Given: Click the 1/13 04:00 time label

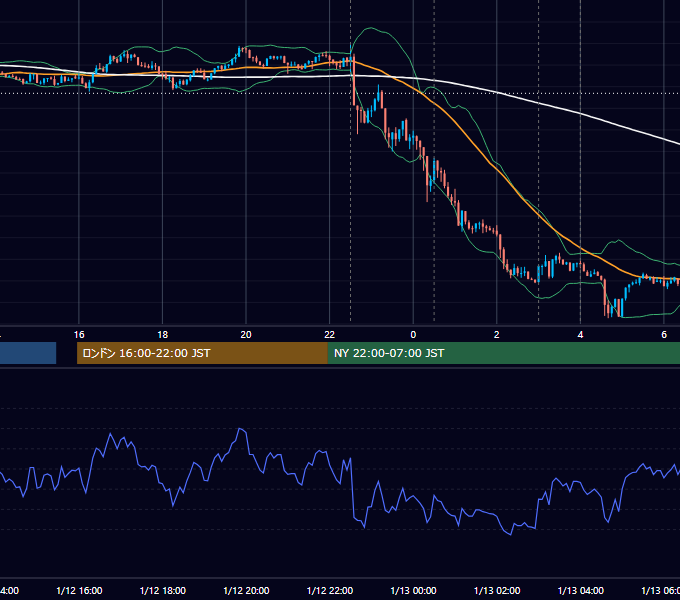Looking at the screenshot, I should [x=580, y=590].
